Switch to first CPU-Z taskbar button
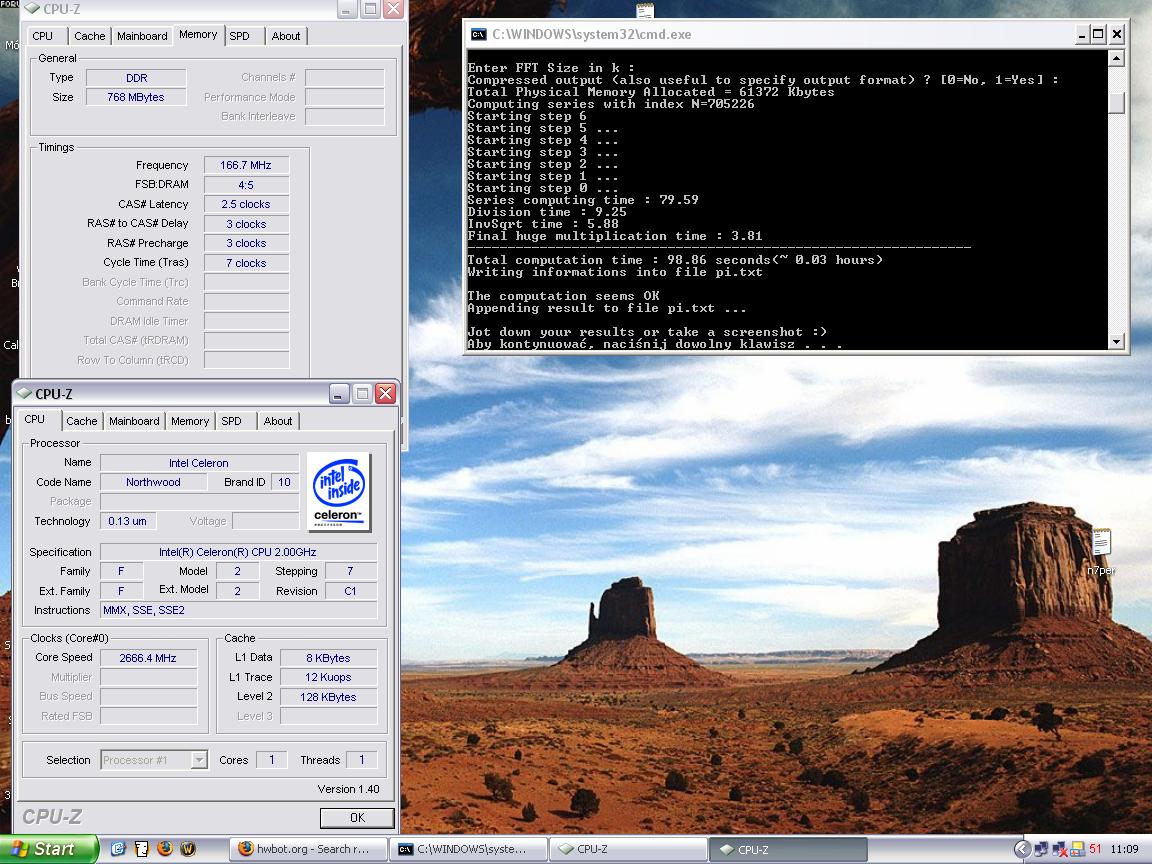 (627, 849)
